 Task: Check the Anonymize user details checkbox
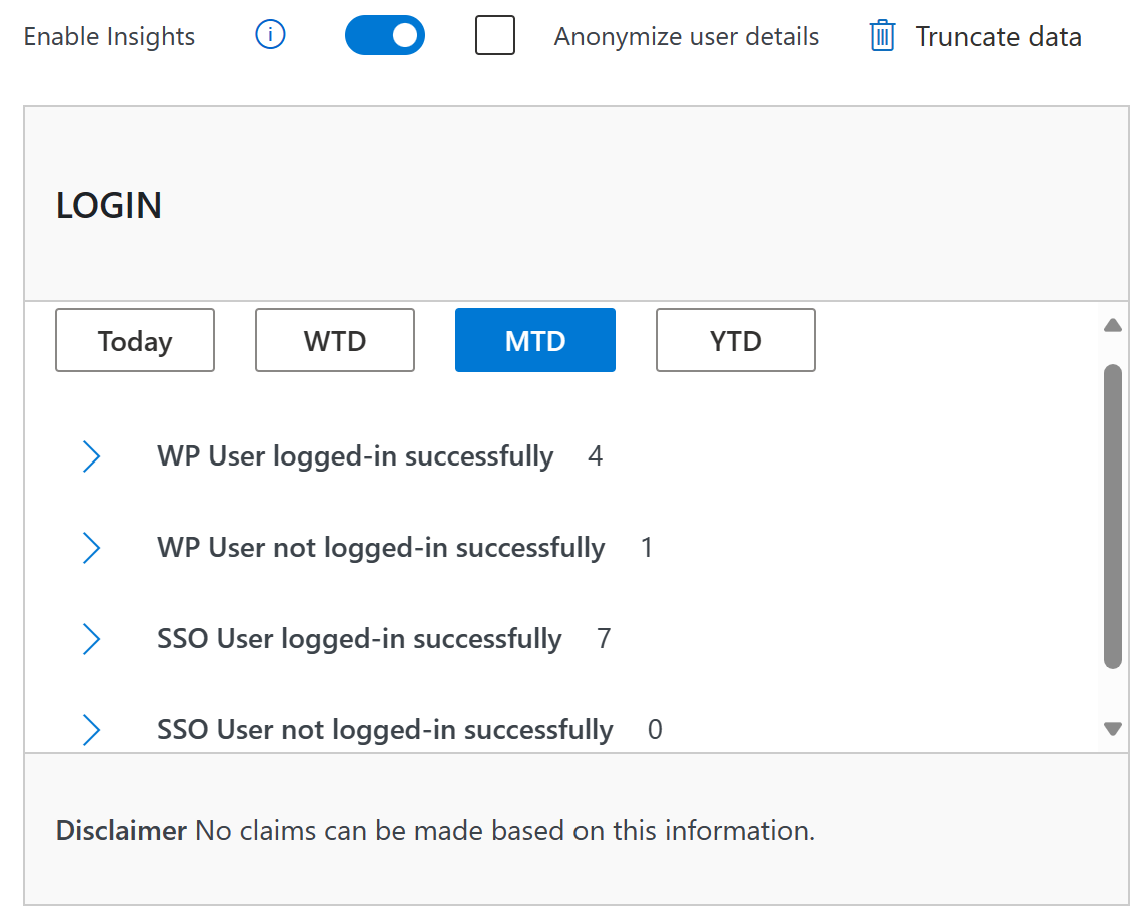click(x=495, y=35)
